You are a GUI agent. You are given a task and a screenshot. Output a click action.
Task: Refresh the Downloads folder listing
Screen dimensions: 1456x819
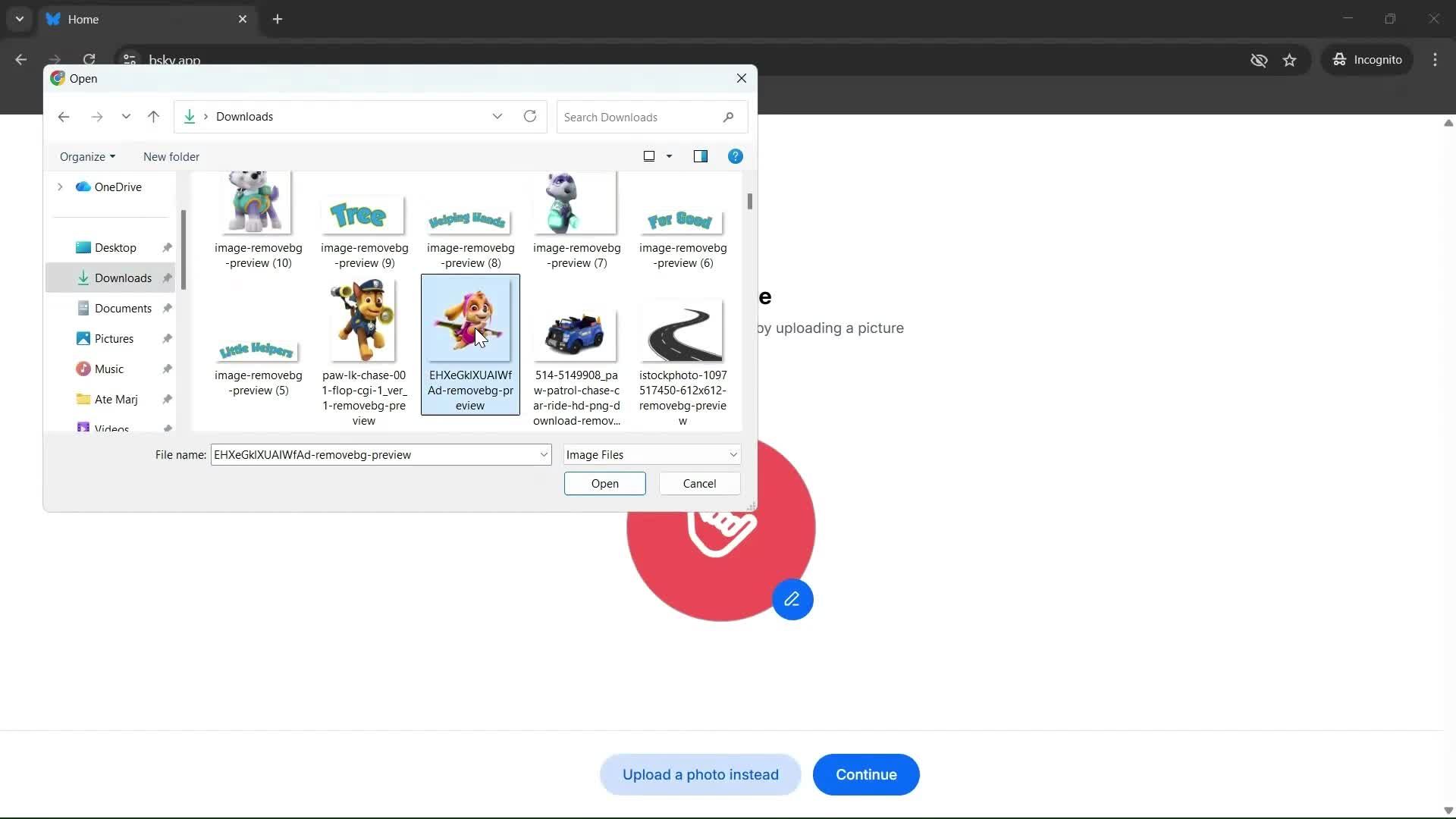pos(530,116)
